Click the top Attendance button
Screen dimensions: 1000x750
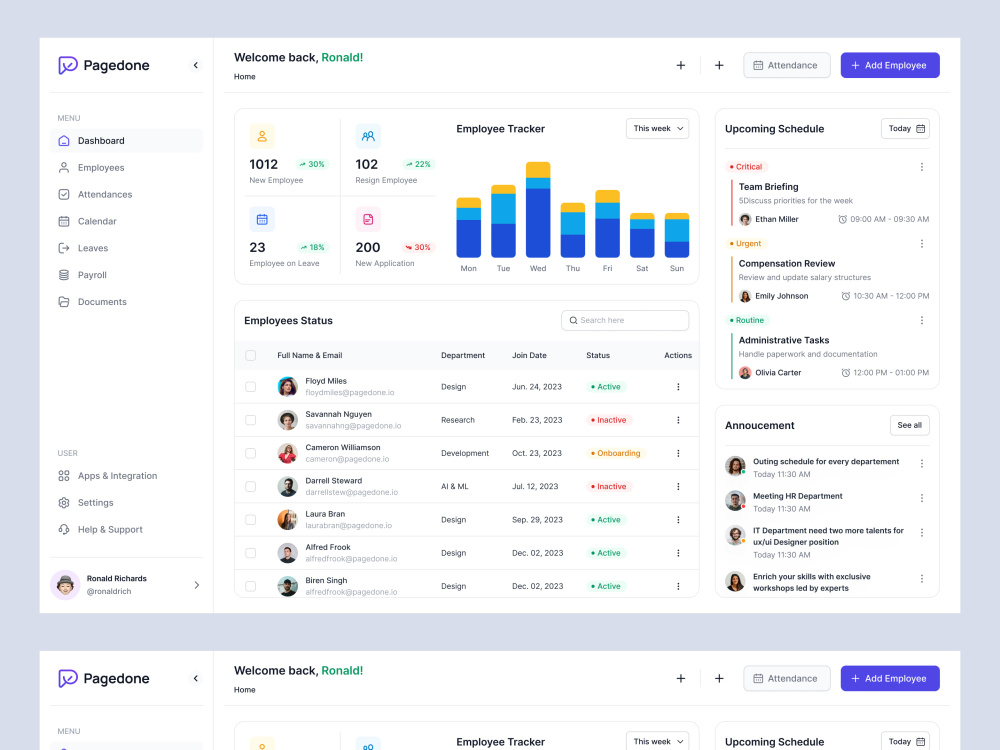786,65
